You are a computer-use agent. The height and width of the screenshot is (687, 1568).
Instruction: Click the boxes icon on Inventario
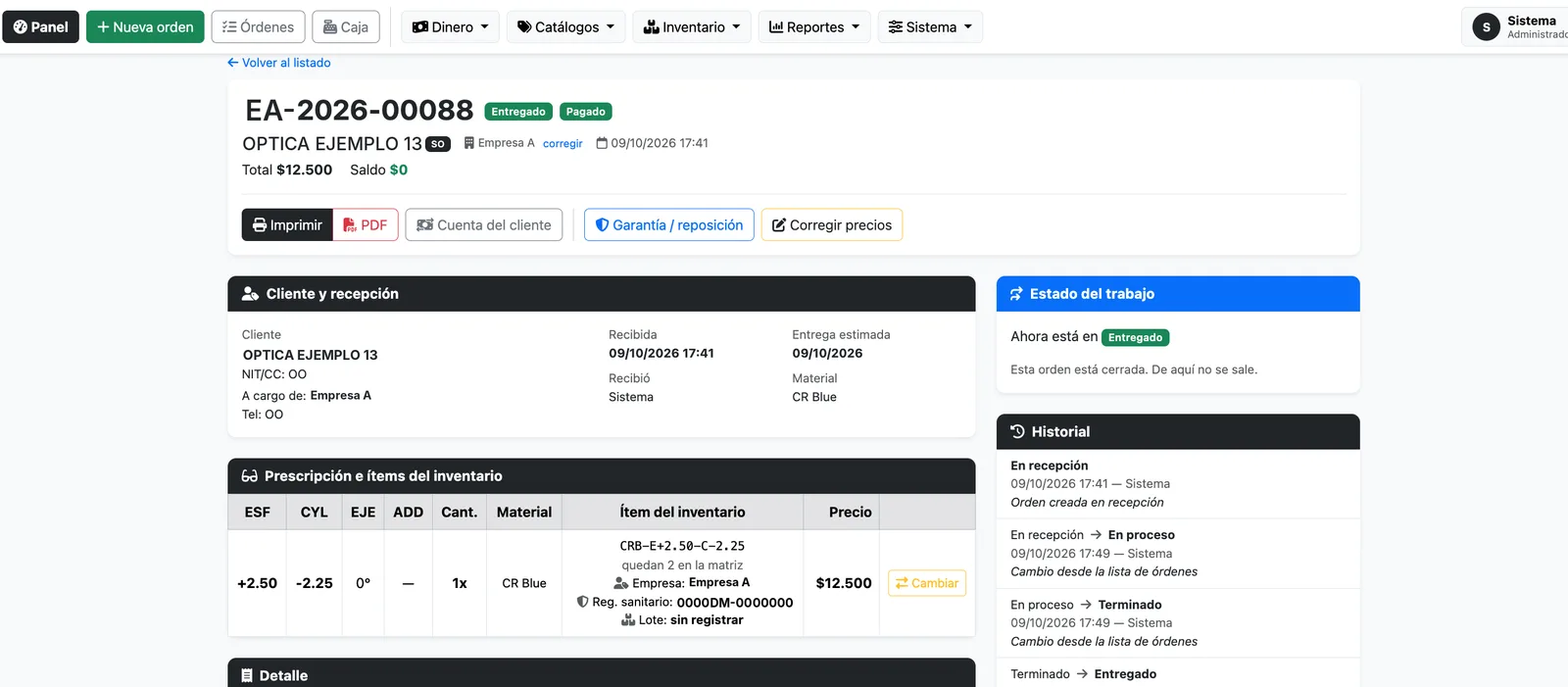click(x=651, y=27)
